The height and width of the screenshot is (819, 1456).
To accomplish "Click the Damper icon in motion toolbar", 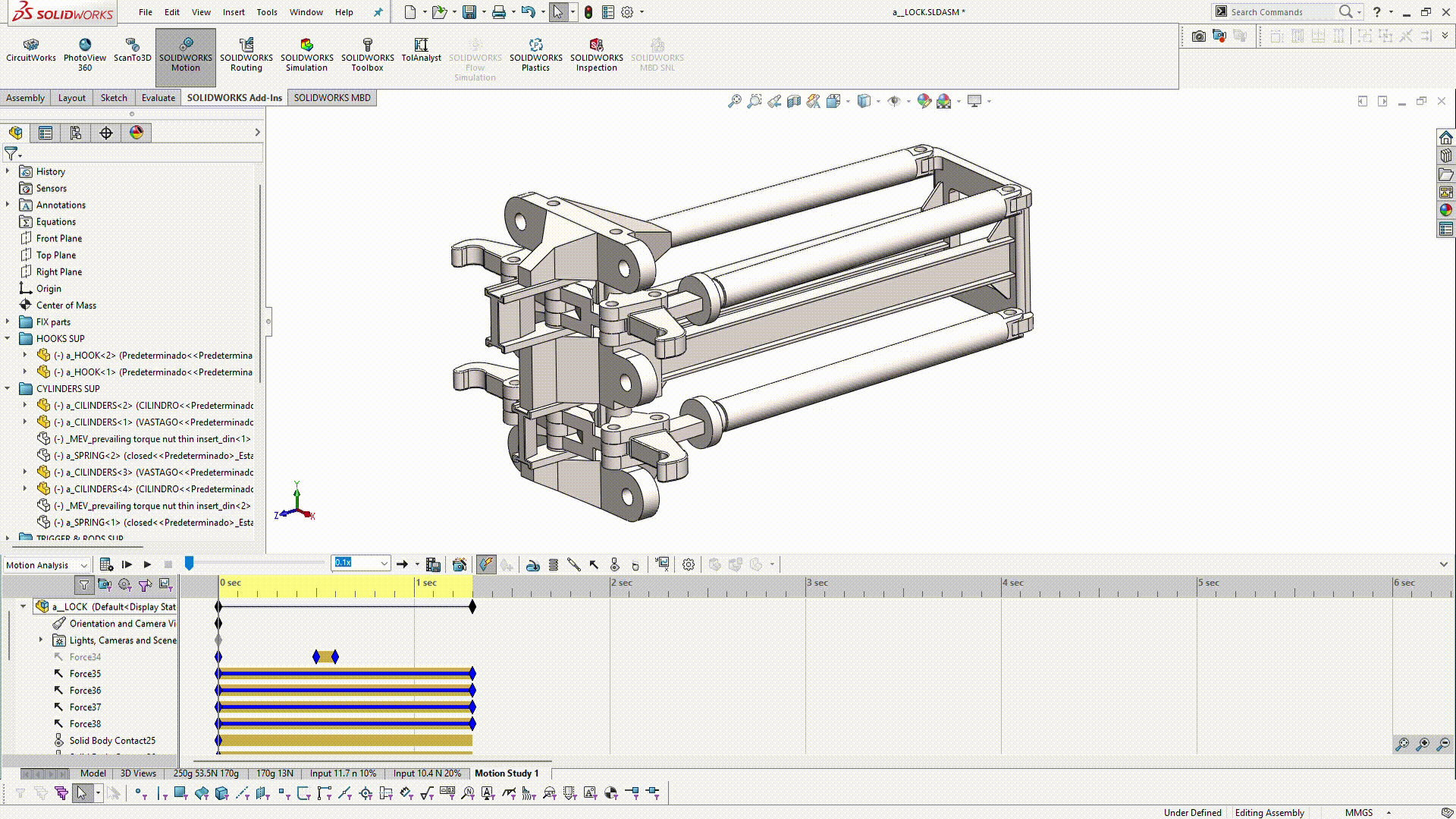I will tap(574, 564).
